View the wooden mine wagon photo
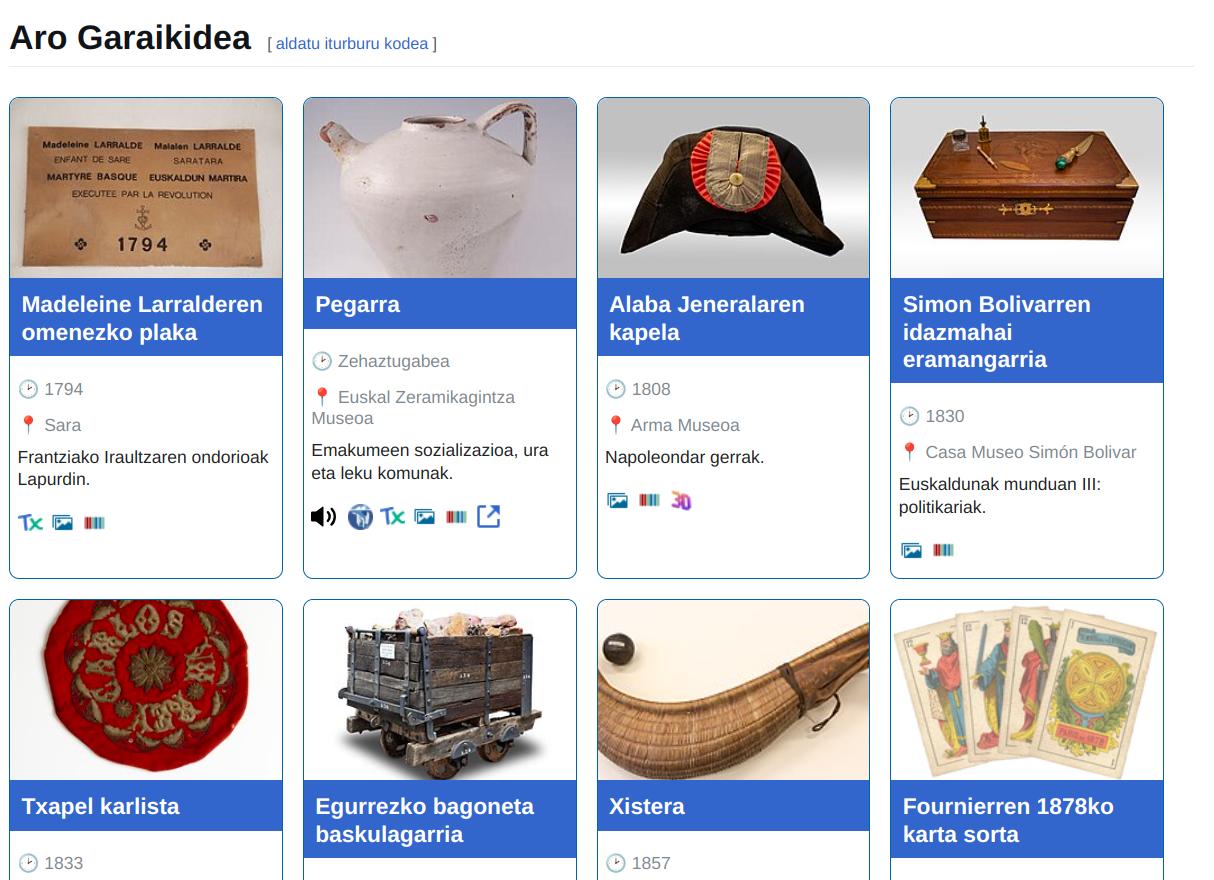The image size is (1214, 880). point(440,690)
